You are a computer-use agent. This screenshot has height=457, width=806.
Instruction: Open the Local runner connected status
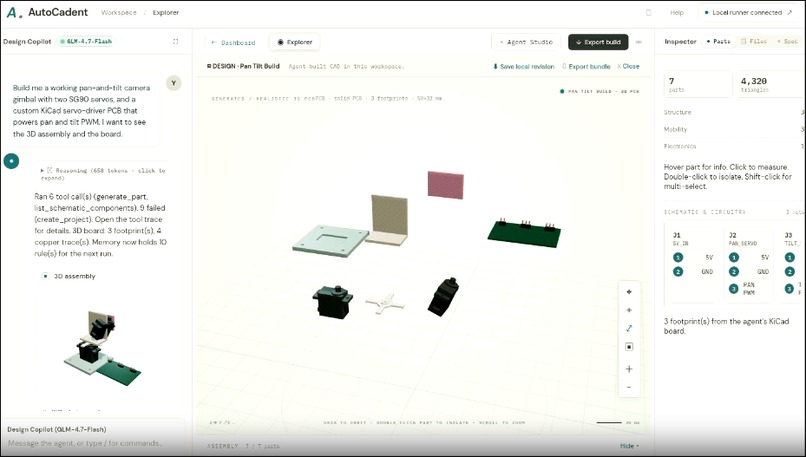click(748, 12)
